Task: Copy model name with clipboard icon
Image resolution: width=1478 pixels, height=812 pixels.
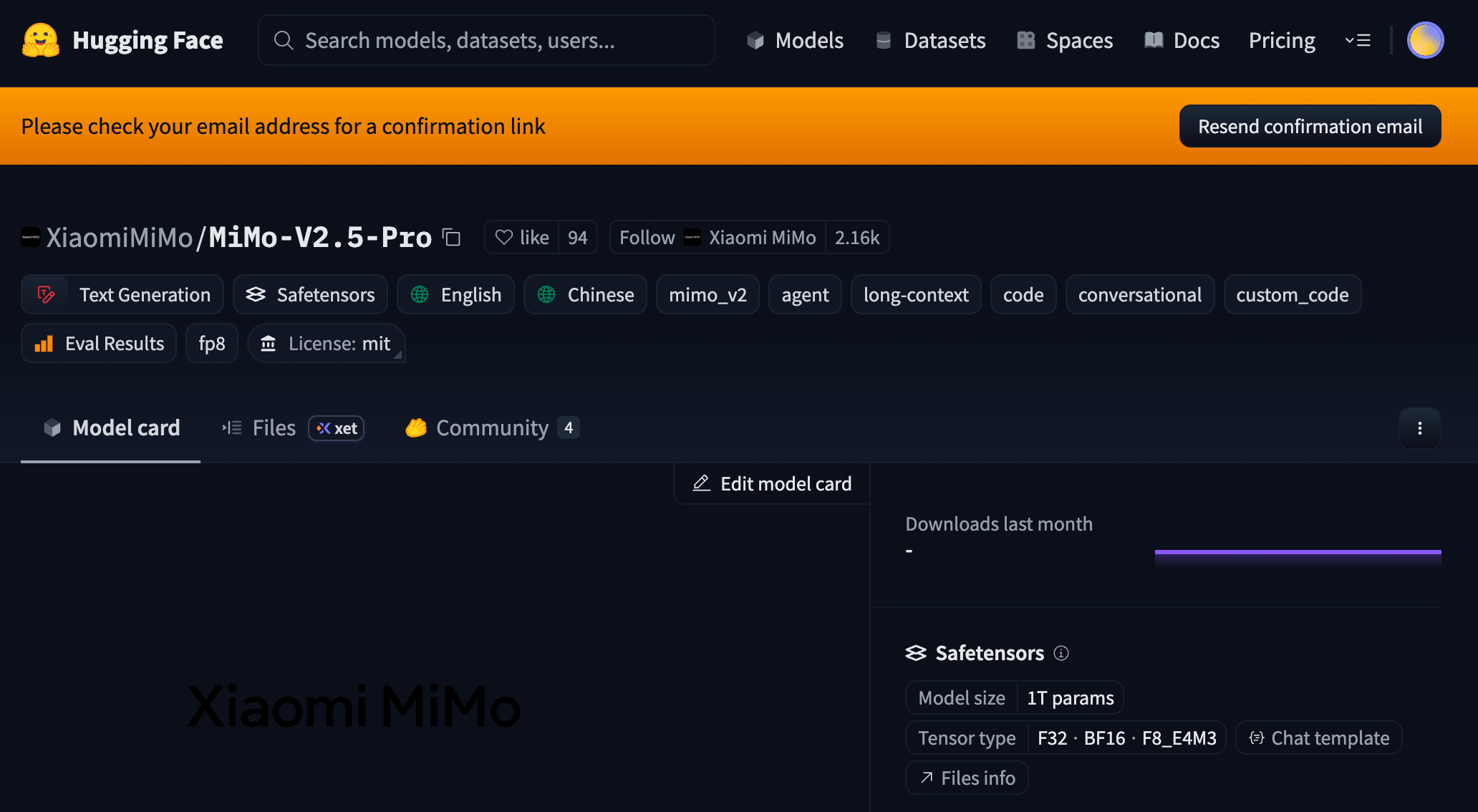Action: (x=451, y=237)
